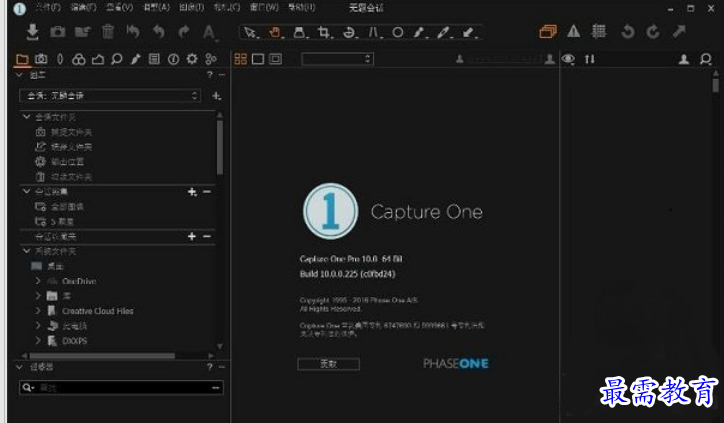Toggle Edit all selected variants icon
Image resolution: width=724 pixels, height=423 pixels.
548,31
